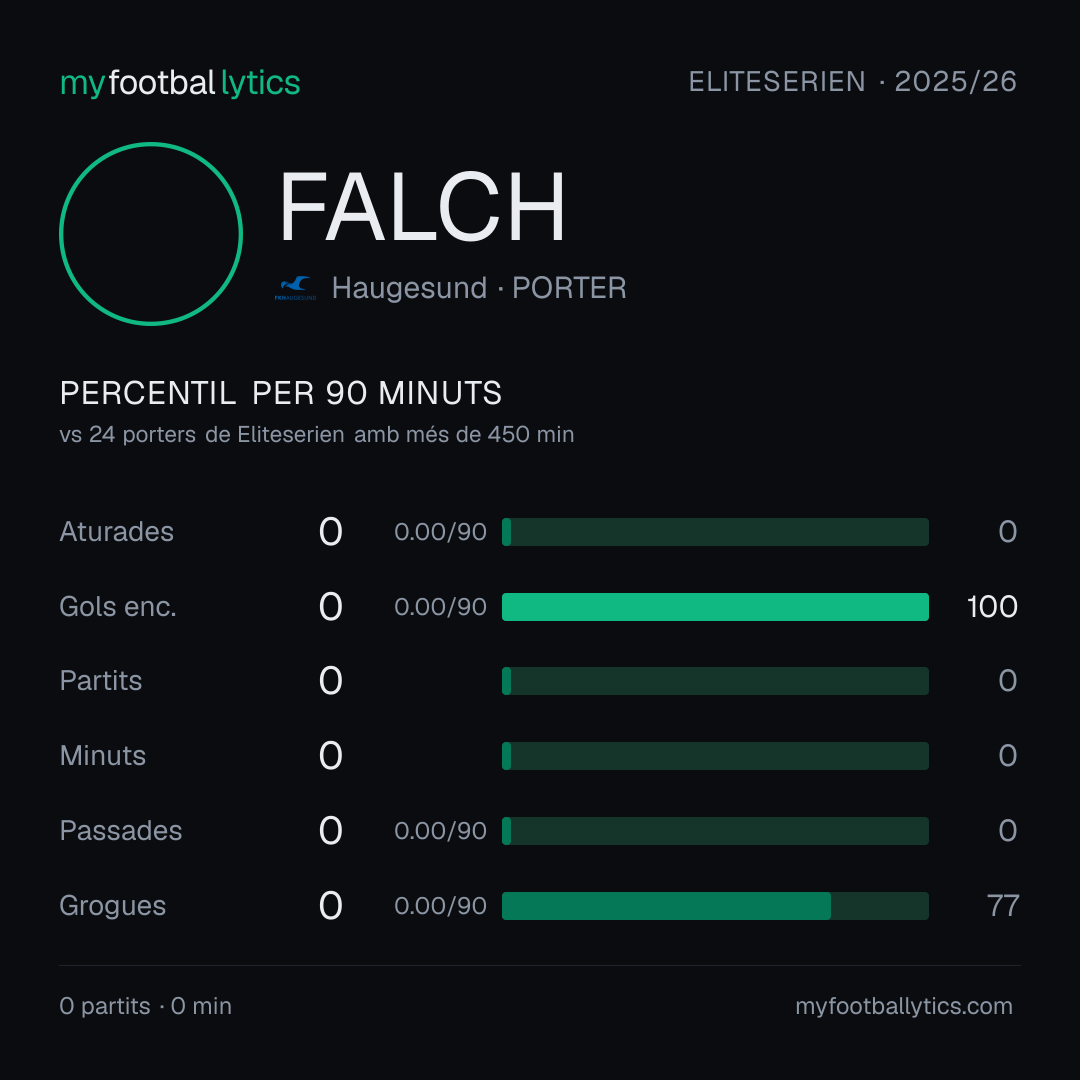Image resolution: width=1080 pixels, height=1080 pixels.
Task: Click the 77 percentile value for Grogues
Action: click(x=1003, y=906)
